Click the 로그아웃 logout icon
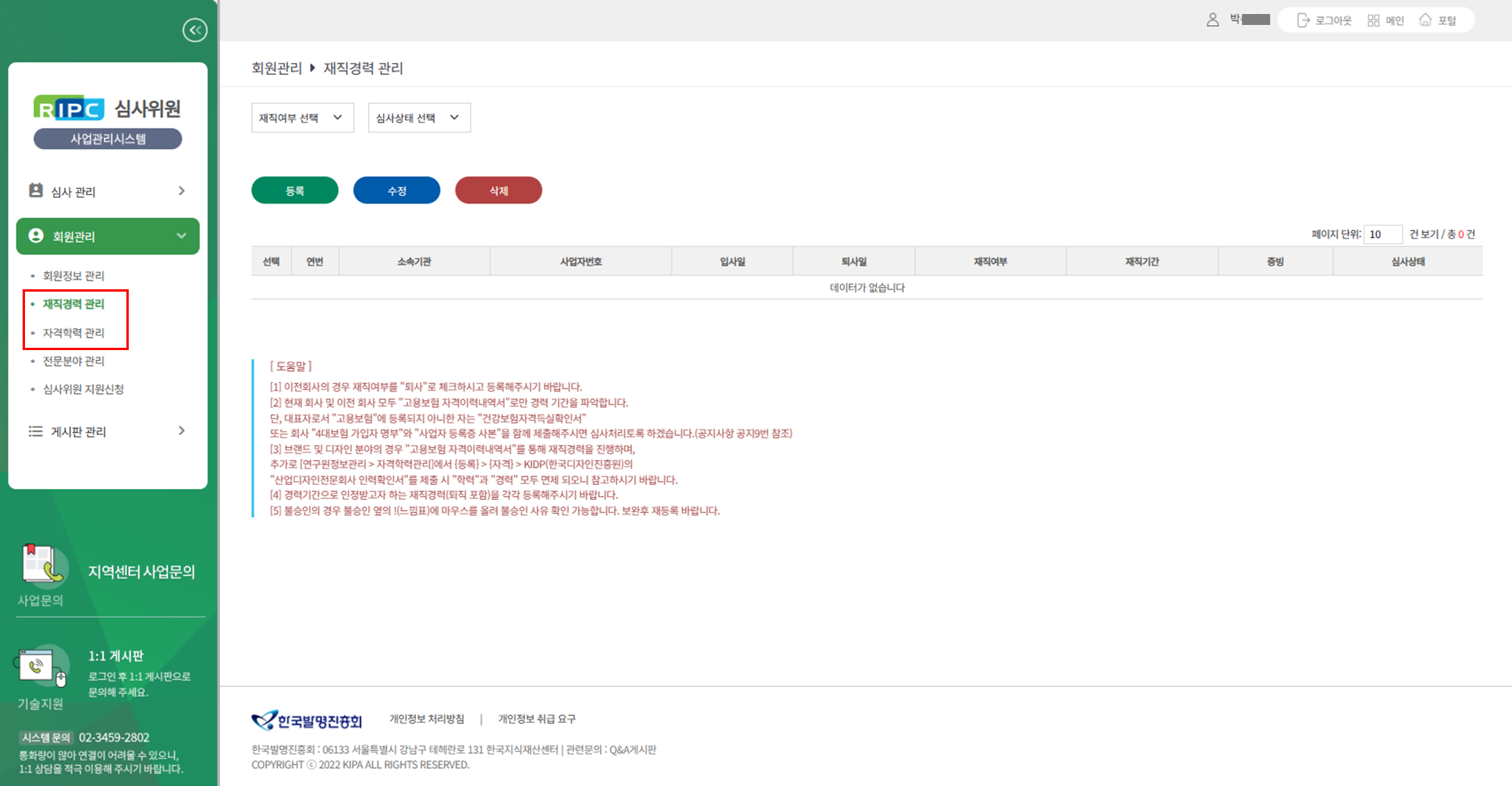Image resolution: width=1512 pixels, height=786 pixels. point(1303,20)
